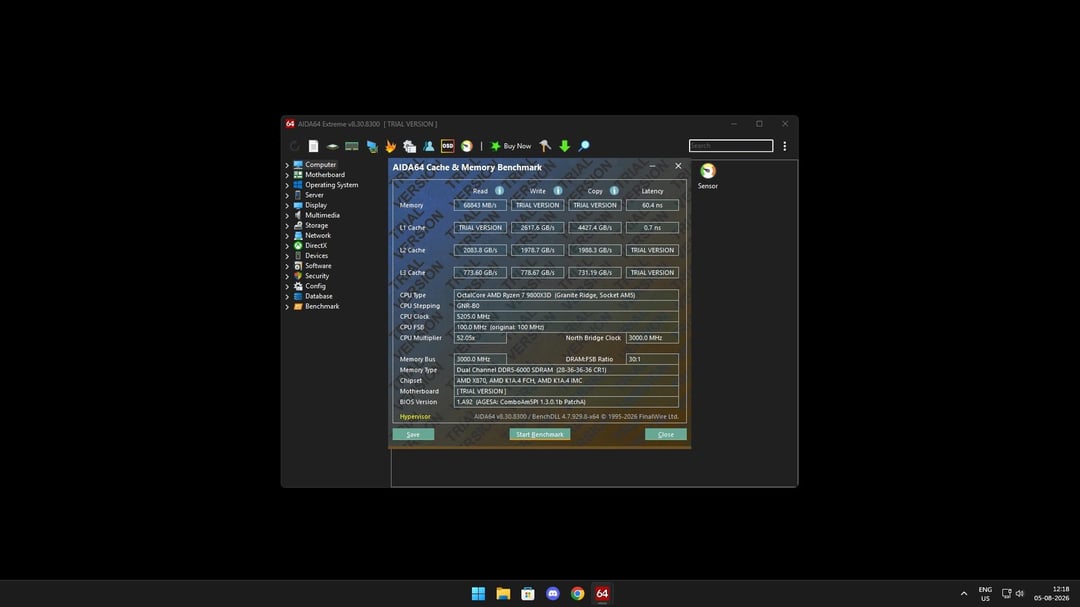Click DRAM:FSB Ratio 30:1 value
Viewport: 1080px width, 607px height.
click(x=652, y=359)
